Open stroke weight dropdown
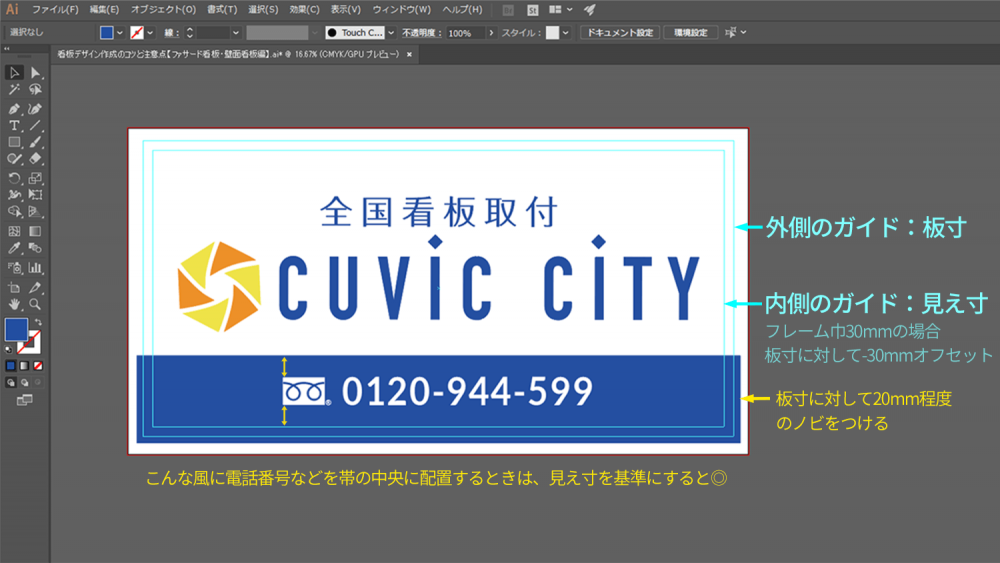Viewport: 1000px width, 563px height. pos(236,33)
